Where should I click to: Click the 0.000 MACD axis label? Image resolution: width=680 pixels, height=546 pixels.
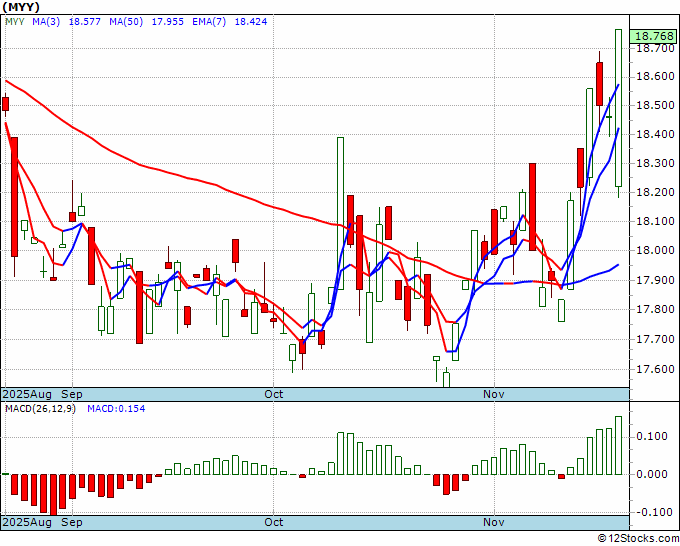tap(652, 474)
